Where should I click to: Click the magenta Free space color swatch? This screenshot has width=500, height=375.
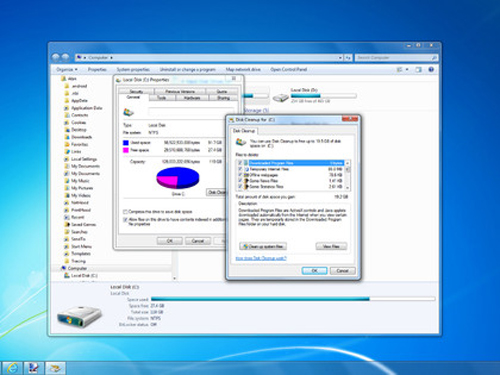tap(126, 150)
